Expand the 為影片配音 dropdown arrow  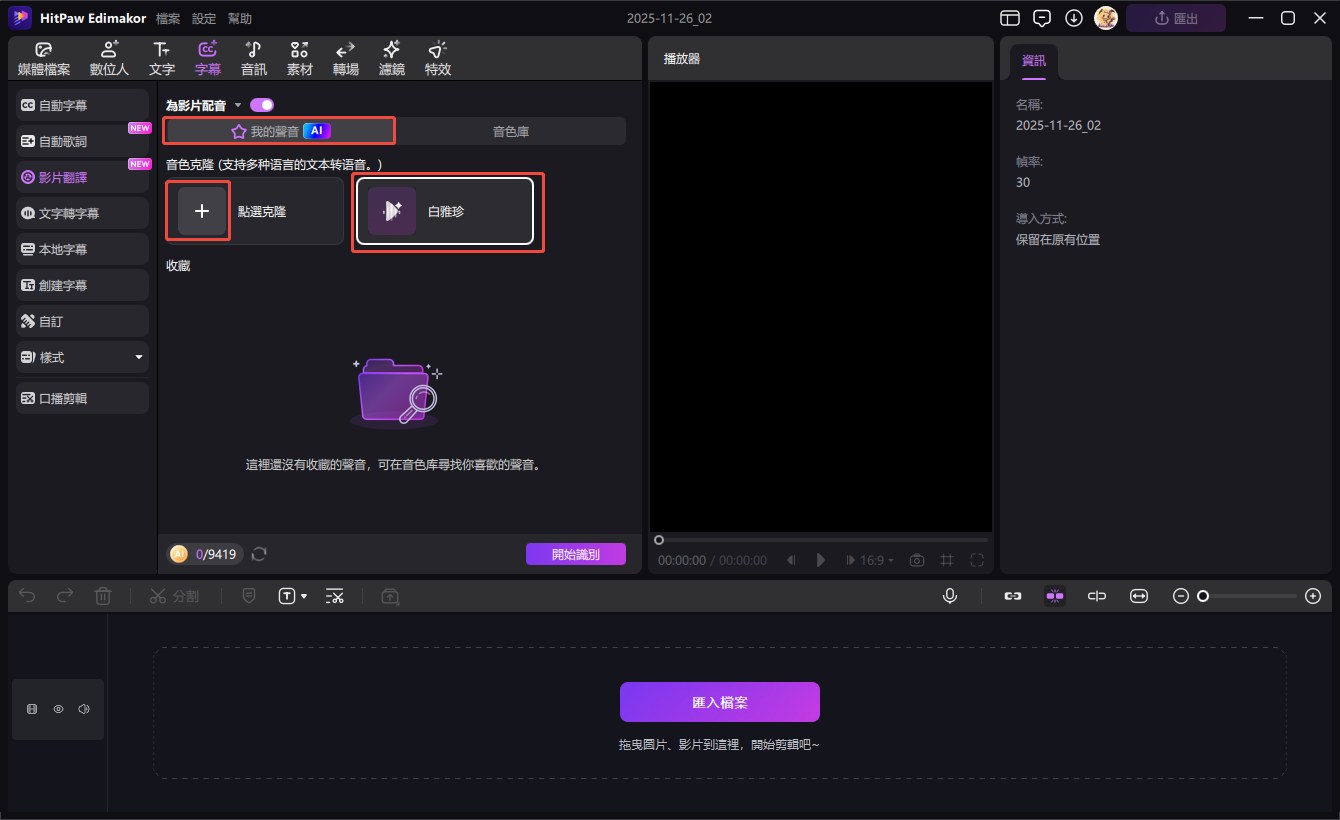[x=238, y=105]
